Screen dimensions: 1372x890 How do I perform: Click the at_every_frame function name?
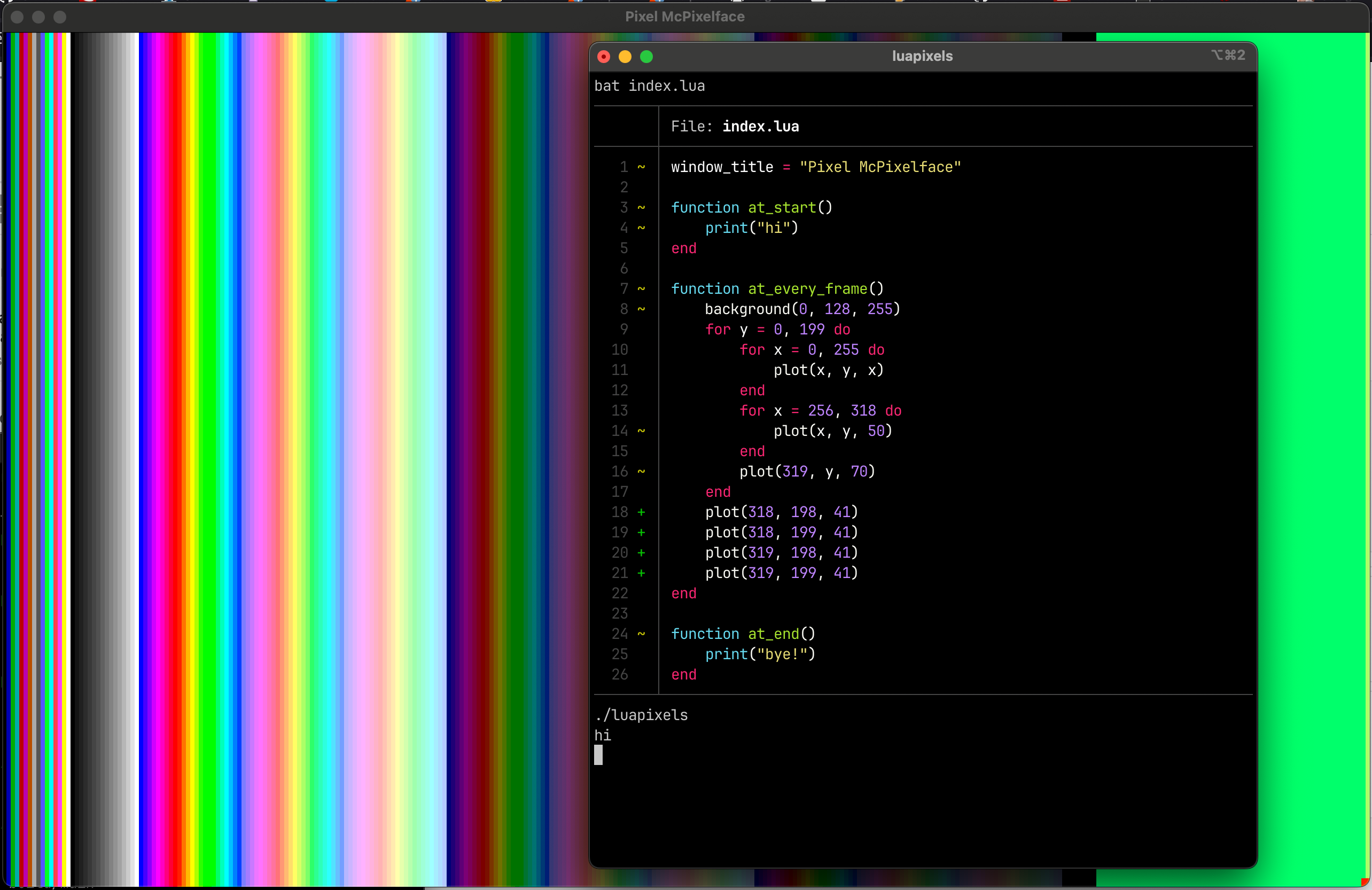(807, 289)
